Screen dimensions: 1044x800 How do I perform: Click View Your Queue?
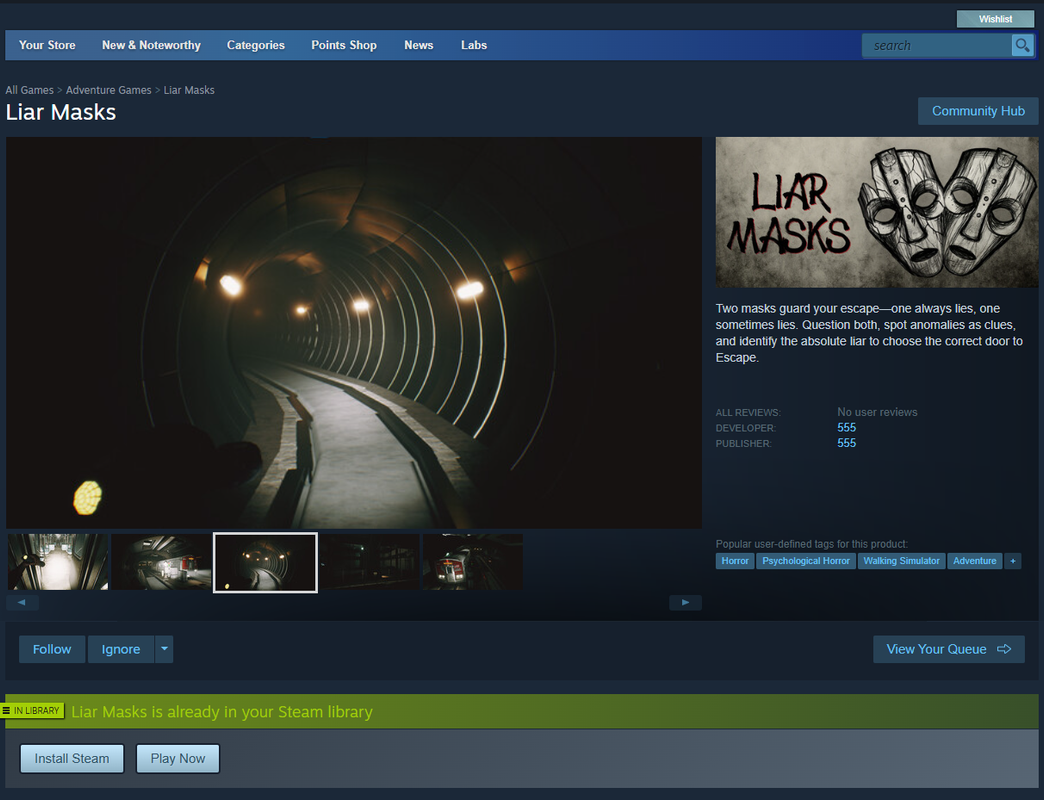[949, 649]
